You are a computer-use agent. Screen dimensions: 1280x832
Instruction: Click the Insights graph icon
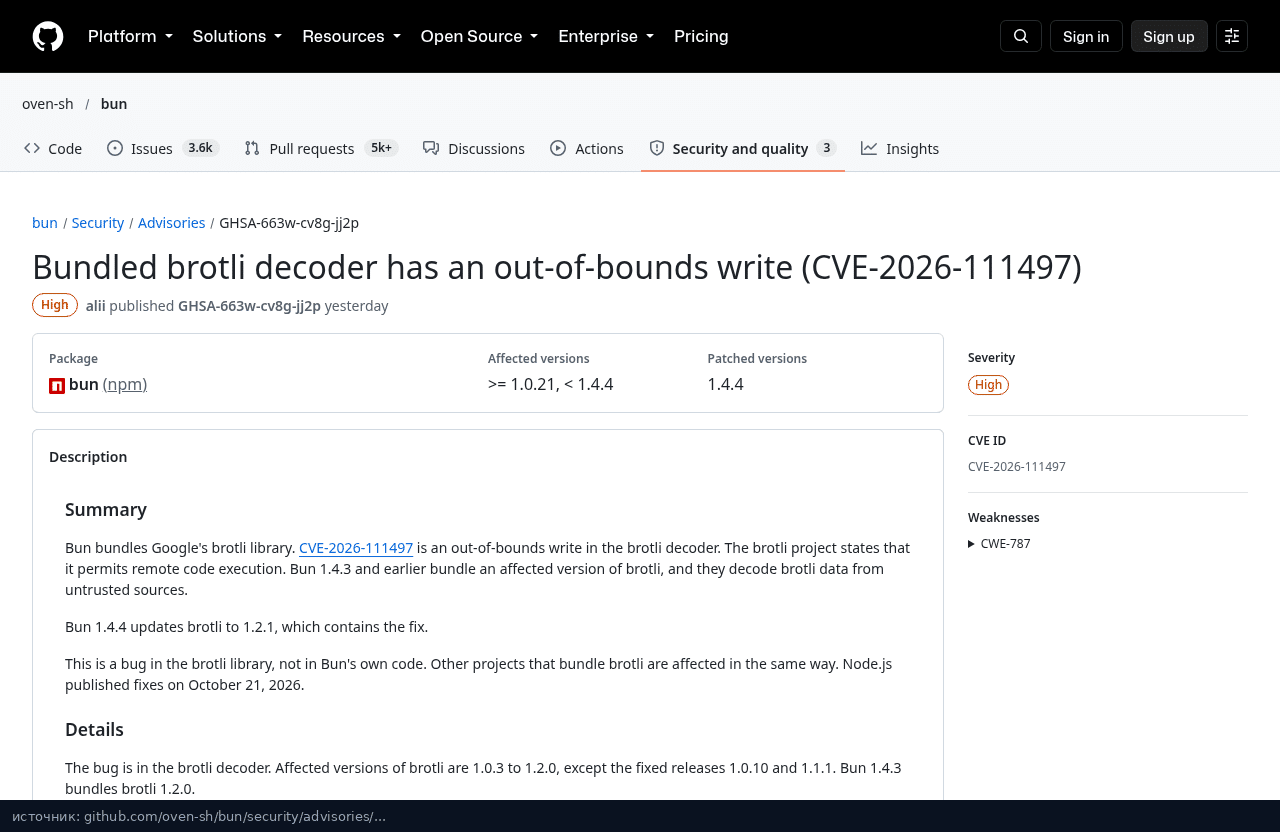click(869, 148)
